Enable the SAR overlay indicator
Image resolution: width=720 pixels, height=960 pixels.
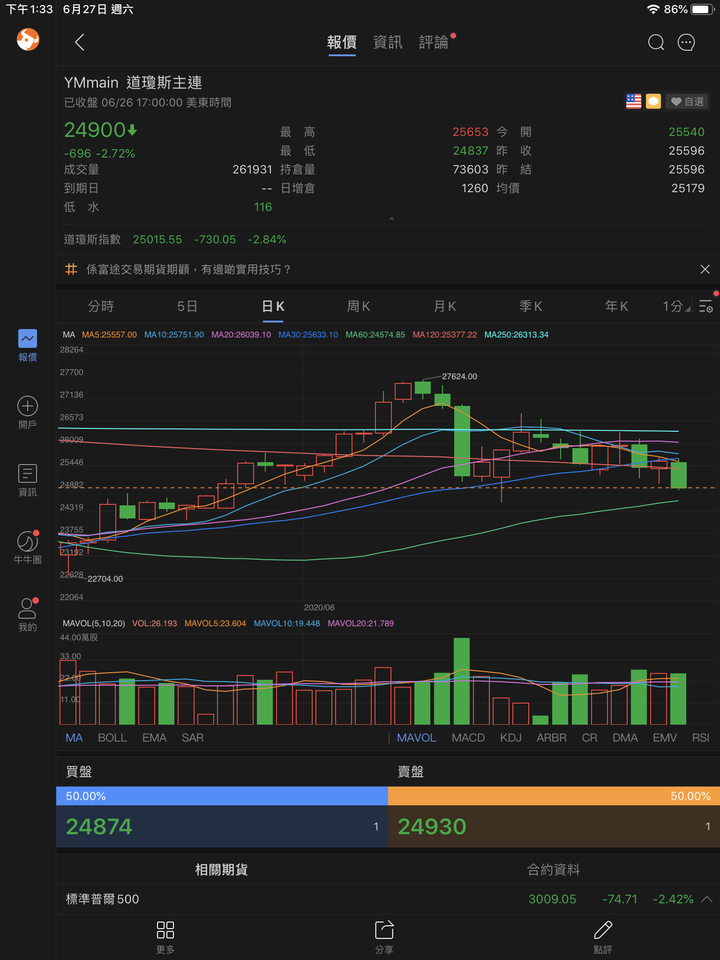pos(192,738)
